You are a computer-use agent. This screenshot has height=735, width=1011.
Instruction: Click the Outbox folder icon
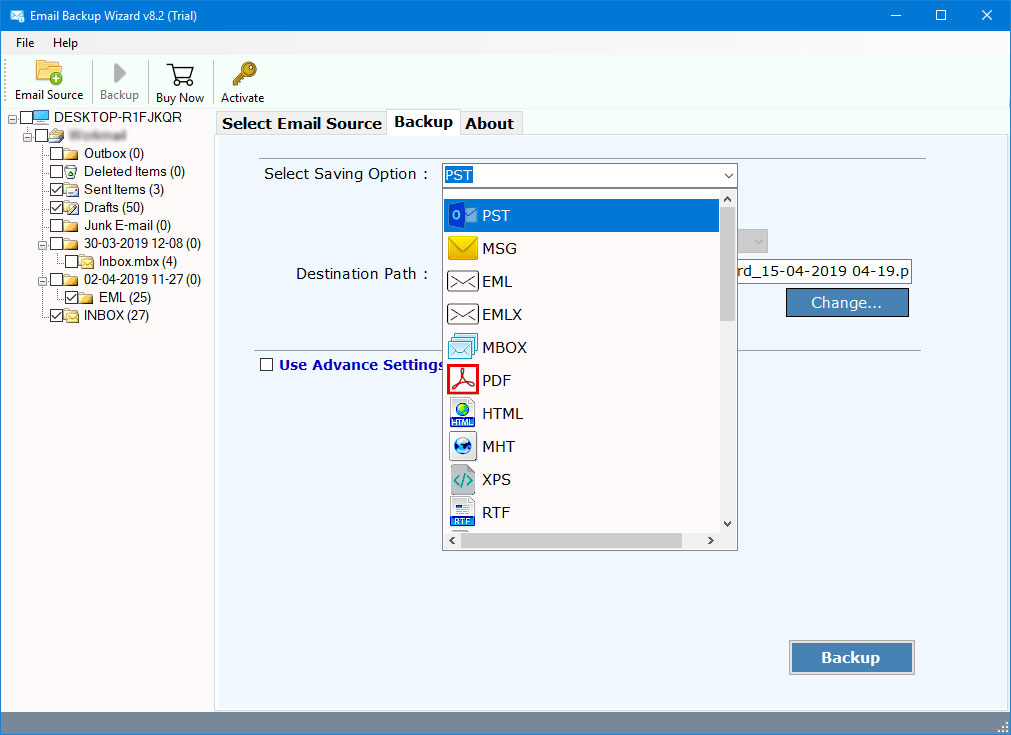pos(71,153)
